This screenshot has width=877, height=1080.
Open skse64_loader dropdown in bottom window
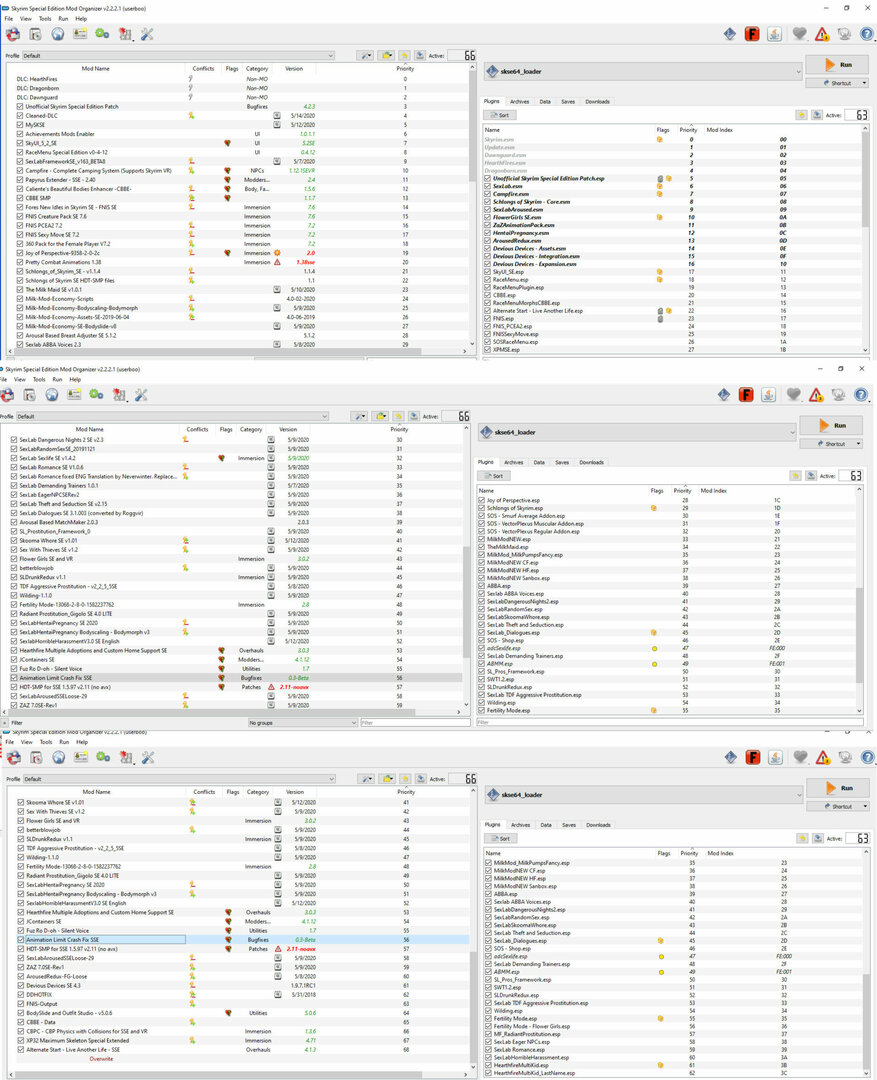[644, 794]
